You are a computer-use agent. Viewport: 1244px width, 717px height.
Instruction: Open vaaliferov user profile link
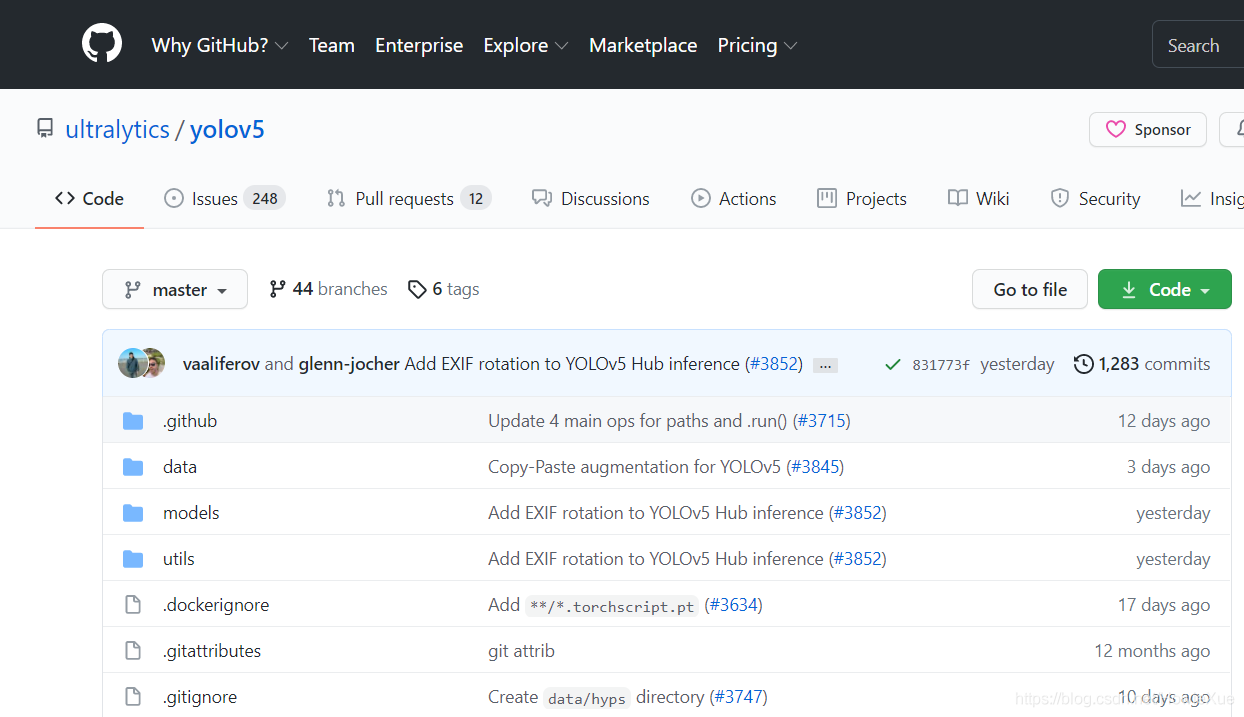(x=221, y=364)
